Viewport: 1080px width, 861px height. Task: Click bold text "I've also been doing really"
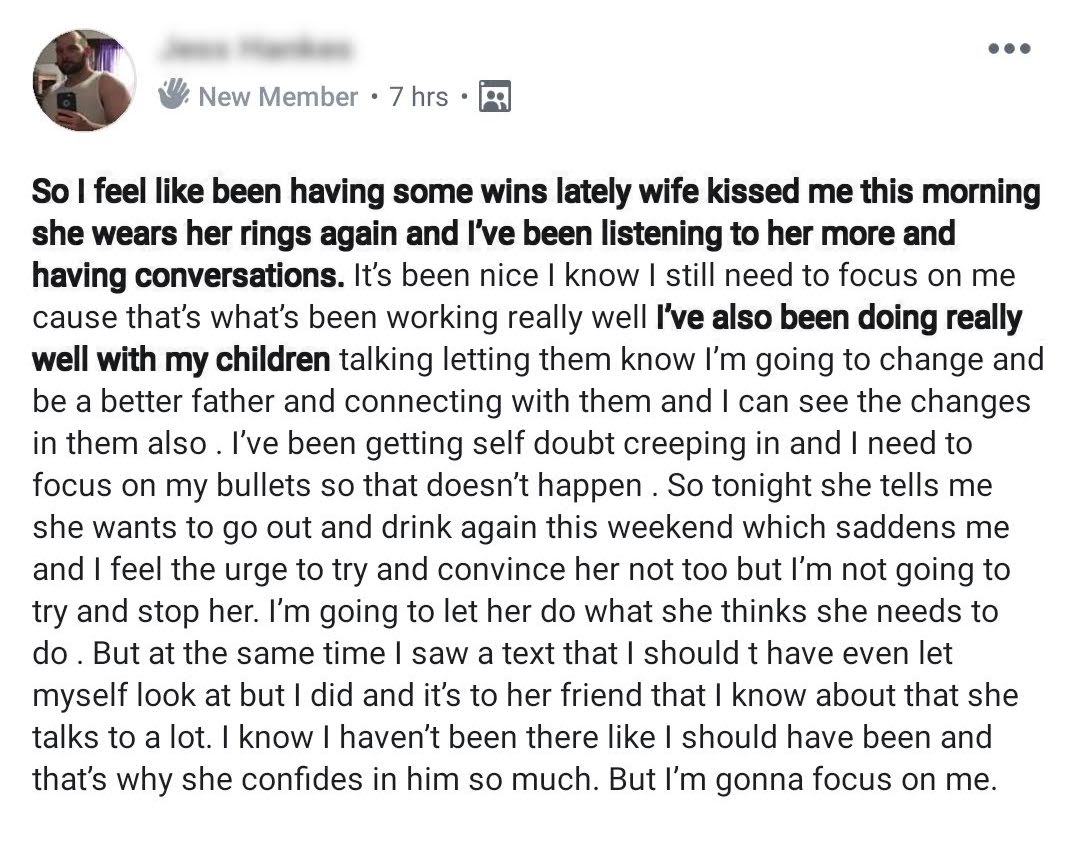(838, 317)
